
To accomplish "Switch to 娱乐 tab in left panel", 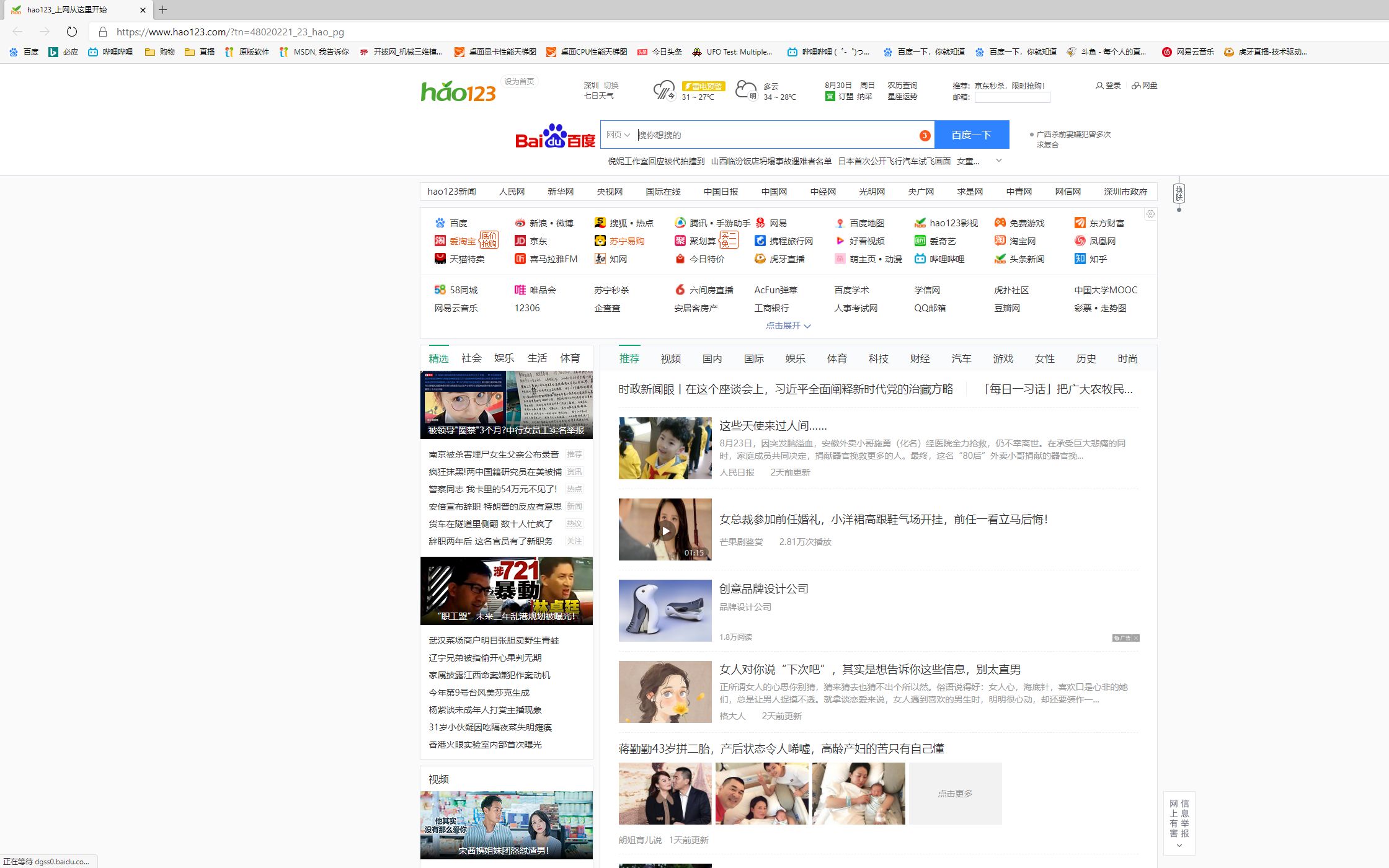I will coord(504,358).
